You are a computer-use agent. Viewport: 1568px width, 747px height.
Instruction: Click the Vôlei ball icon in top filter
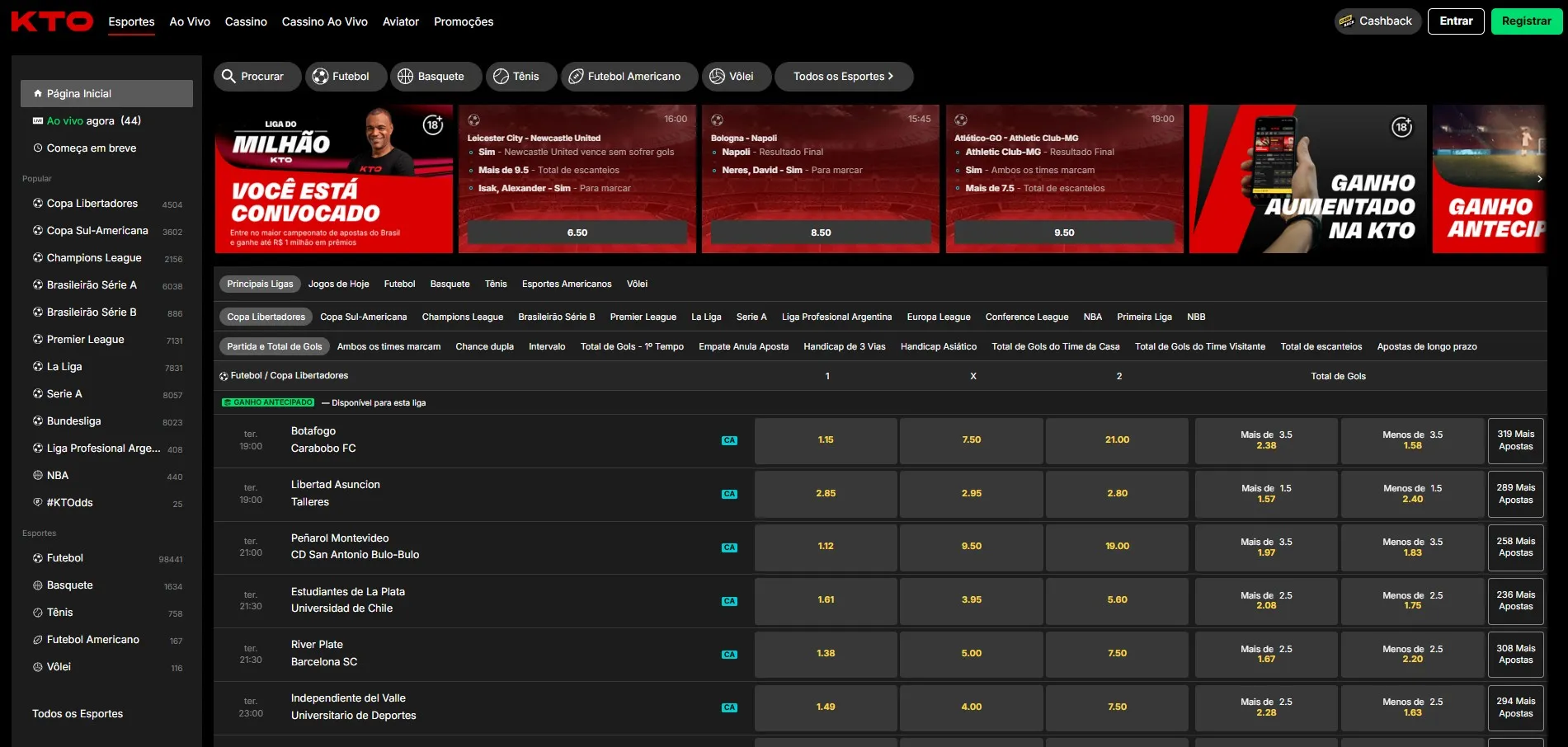pos(717,77)
